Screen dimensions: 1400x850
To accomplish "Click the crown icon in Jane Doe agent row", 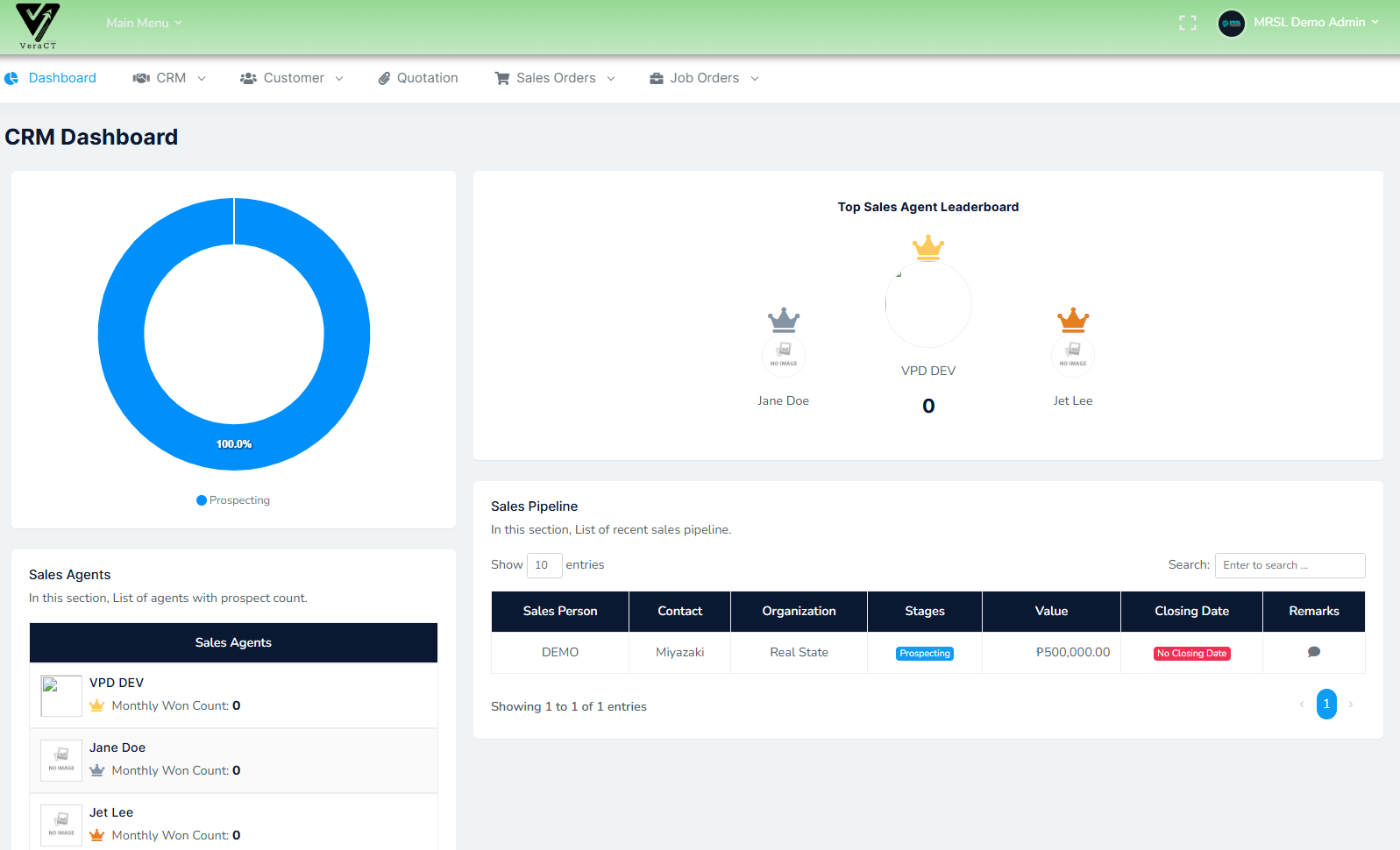I will [x=97, y=770].
